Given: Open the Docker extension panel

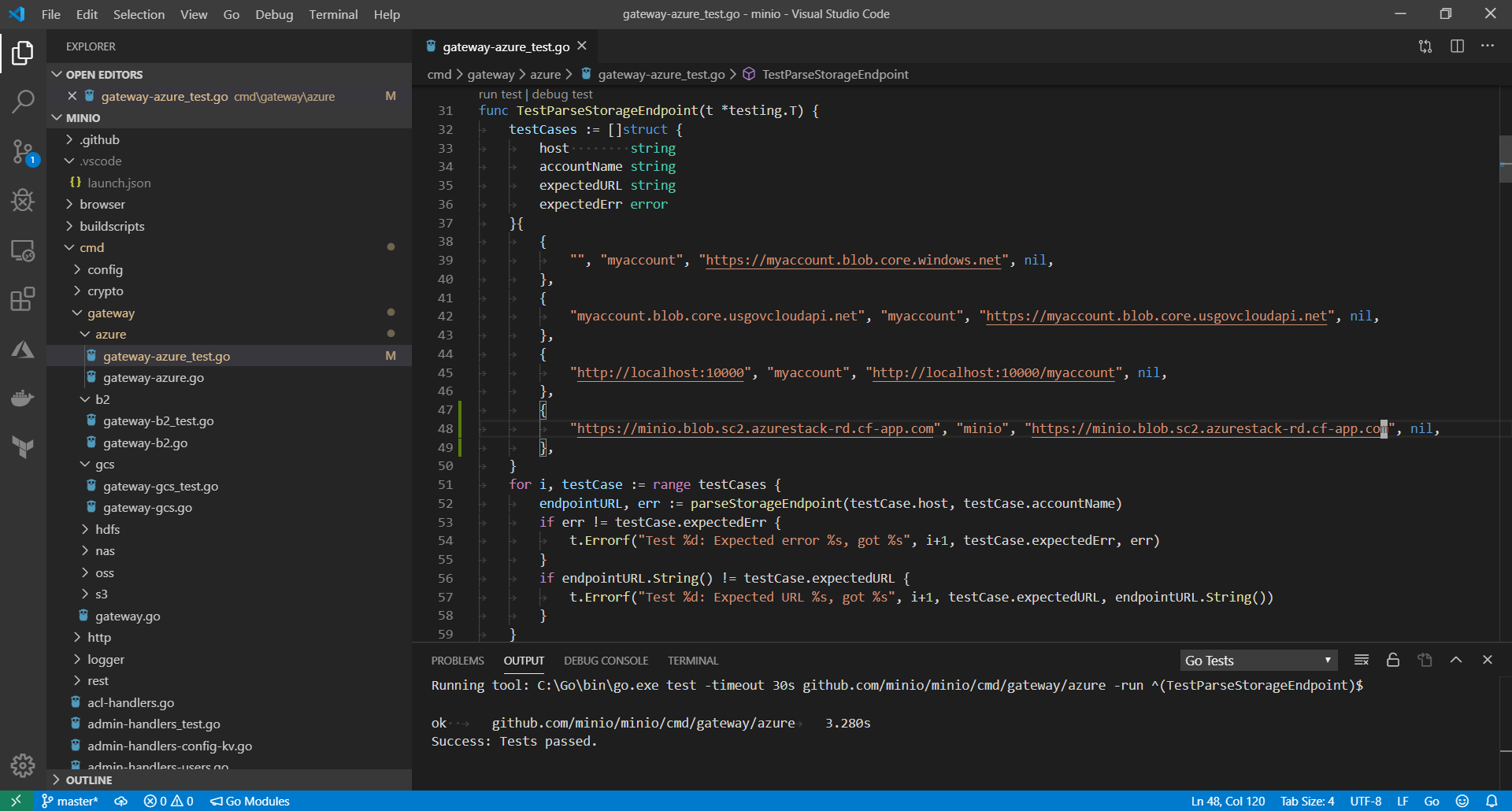Looking at the screenshot, I should click(x=23, y=398).
